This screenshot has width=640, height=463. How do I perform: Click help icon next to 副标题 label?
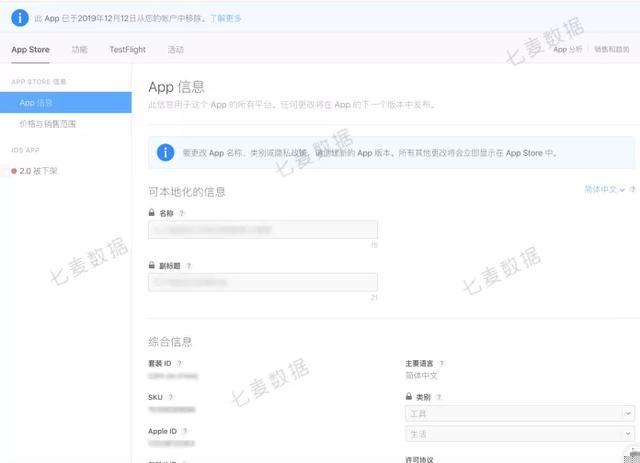click(x=189, y=266)
